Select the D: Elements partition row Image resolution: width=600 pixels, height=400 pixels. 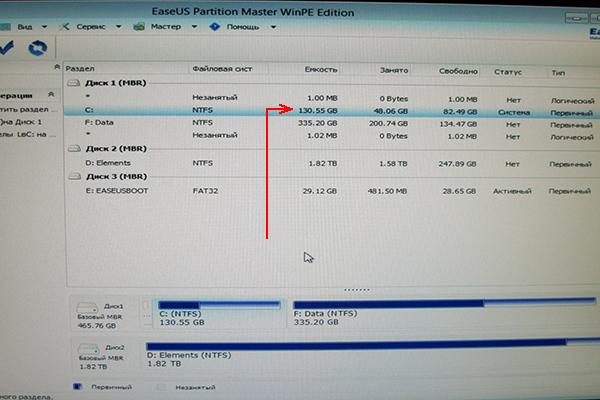pyautogui.click(x=333, y=163)
